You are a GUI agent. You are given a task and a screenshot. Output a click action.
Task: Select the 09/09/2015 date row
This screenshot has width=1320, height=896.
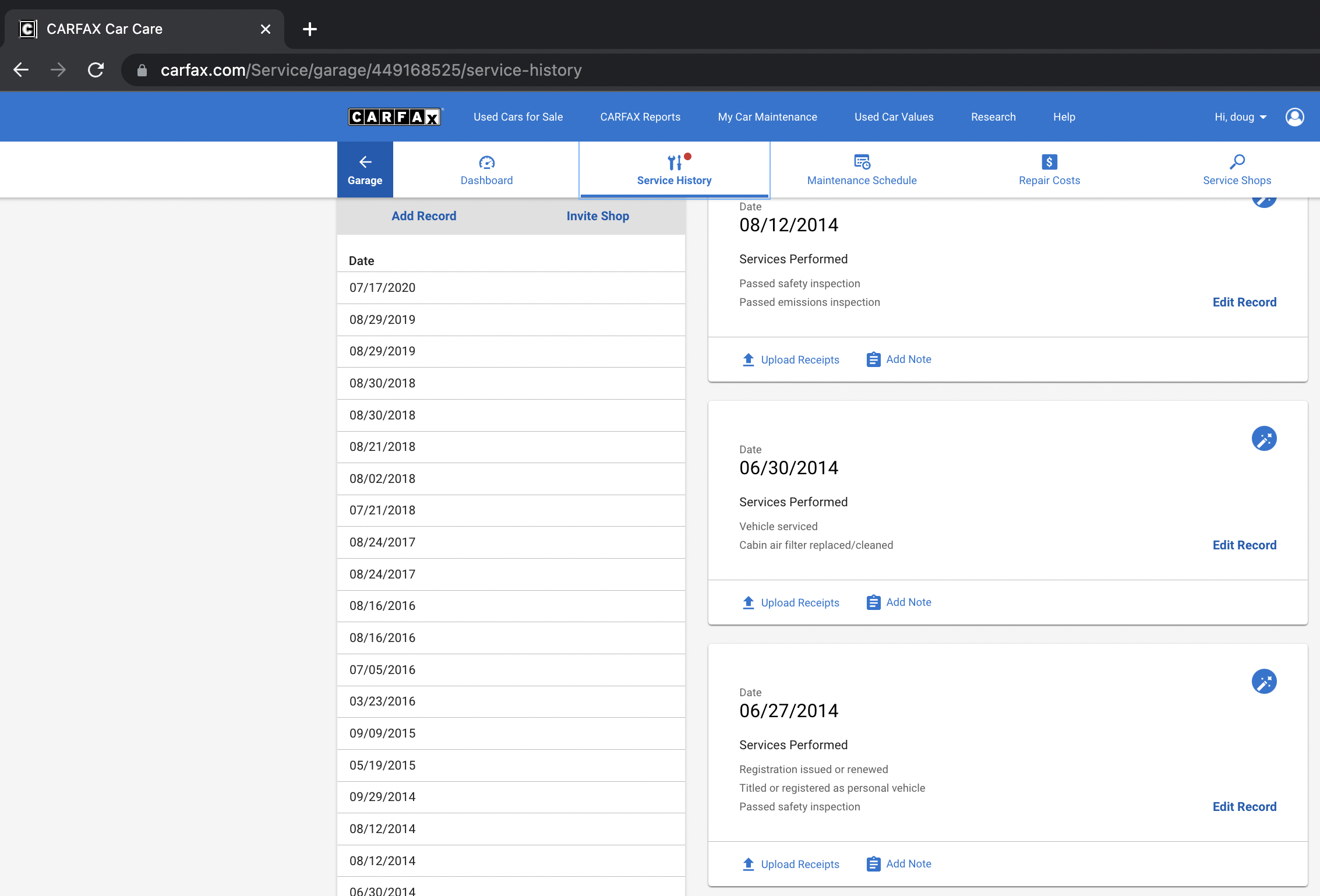point(511,733)
